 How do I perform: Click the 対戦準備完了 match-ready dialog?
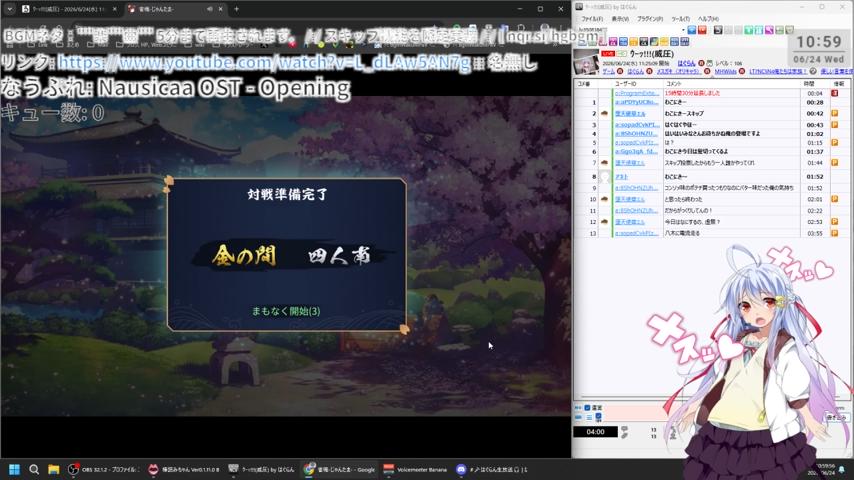(x=286, y=254)
